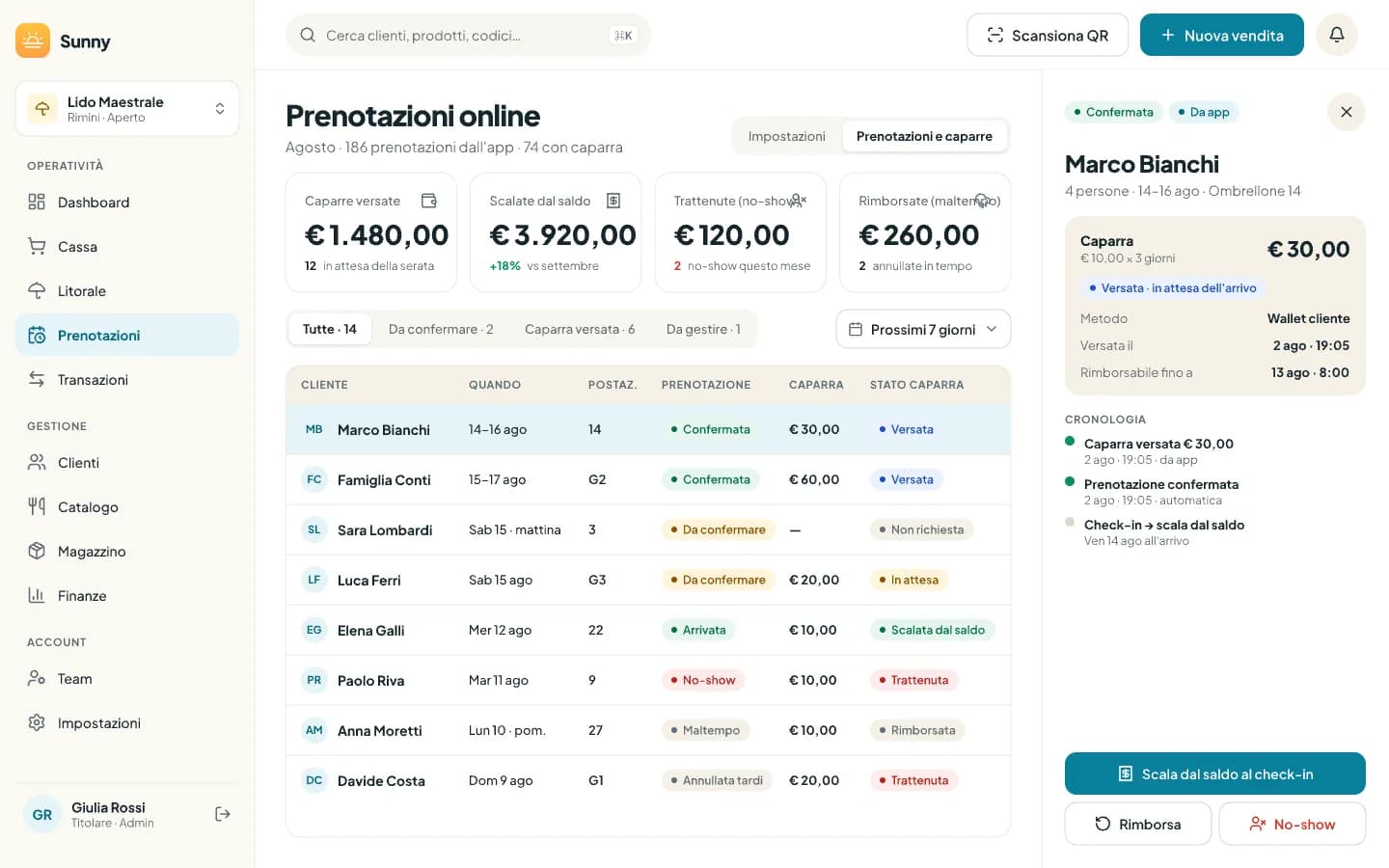Click the EG avatar of Elena Galli

pos(314,630)
